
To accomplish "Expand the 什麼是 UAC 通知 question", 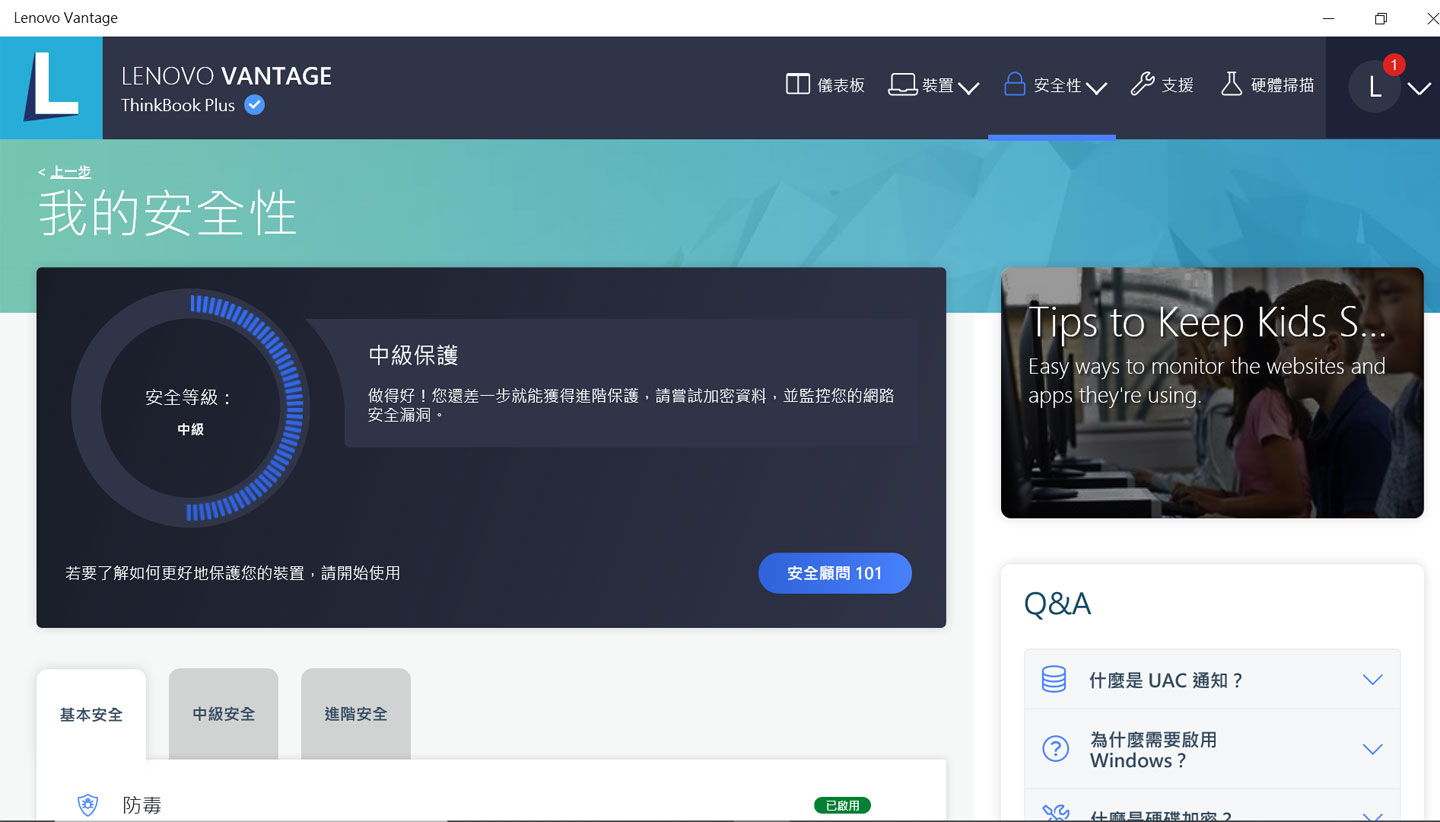I will [x=1212, y=680].
